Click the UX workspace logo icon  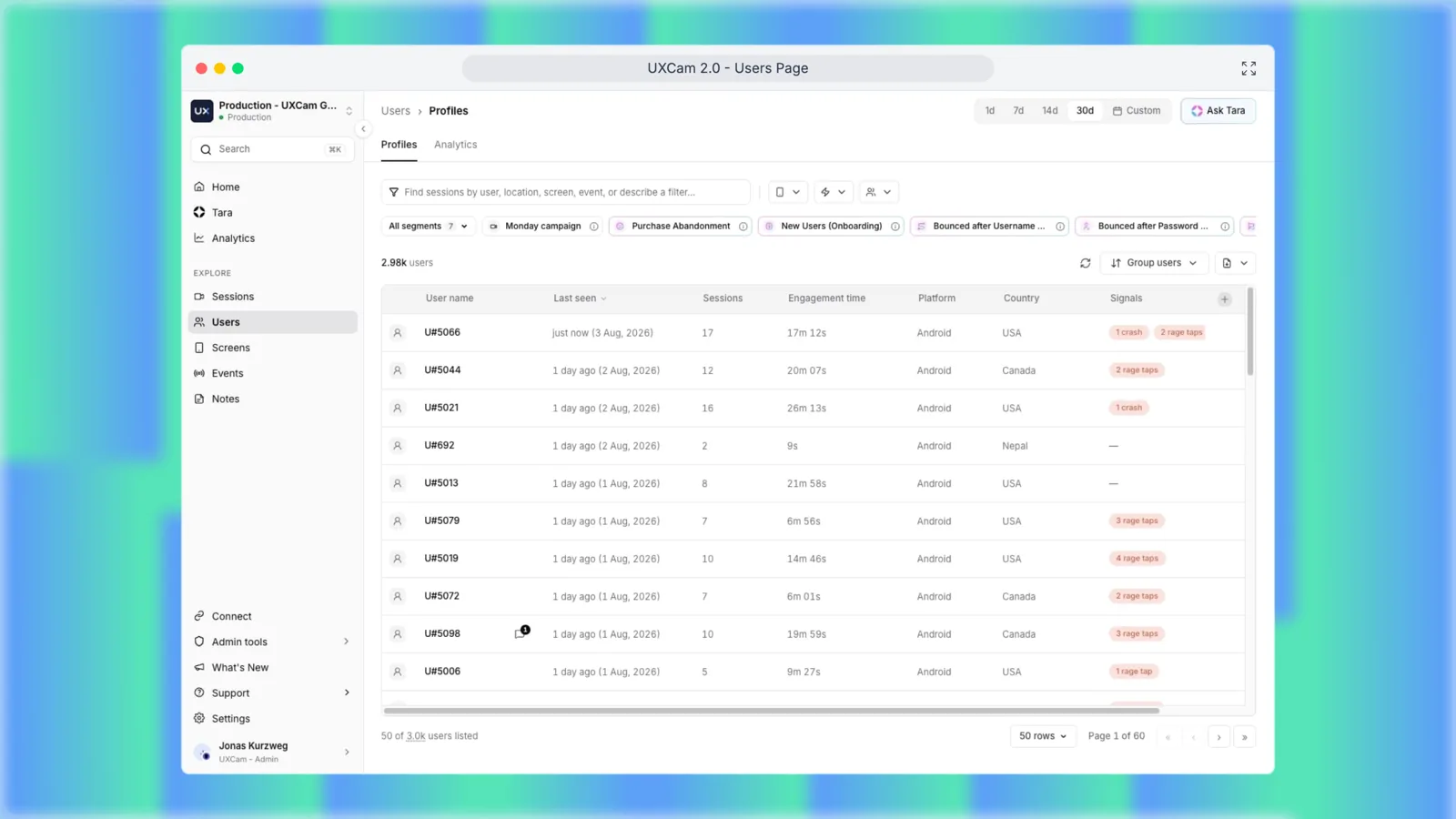(202, 111)
